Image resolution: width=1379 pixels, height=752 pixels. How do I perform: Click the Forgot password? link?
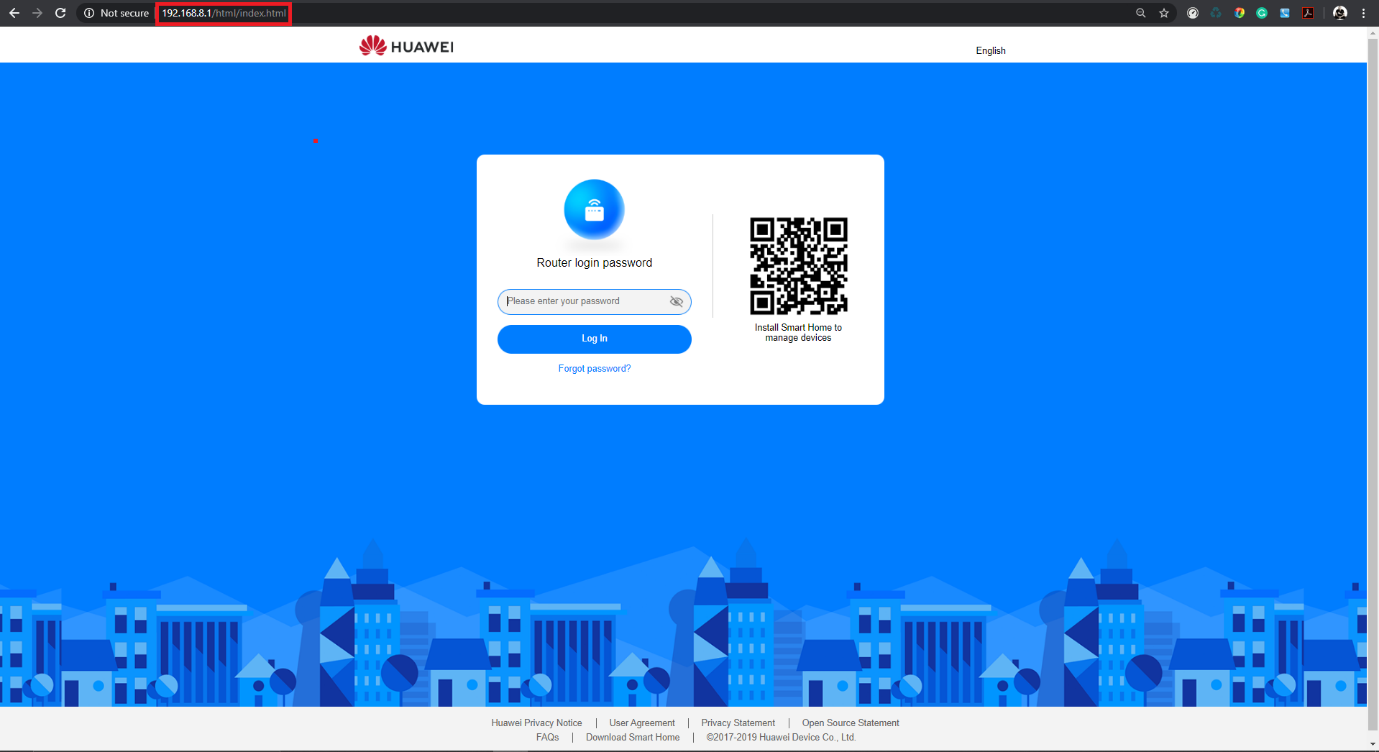(x=594, y=369)
